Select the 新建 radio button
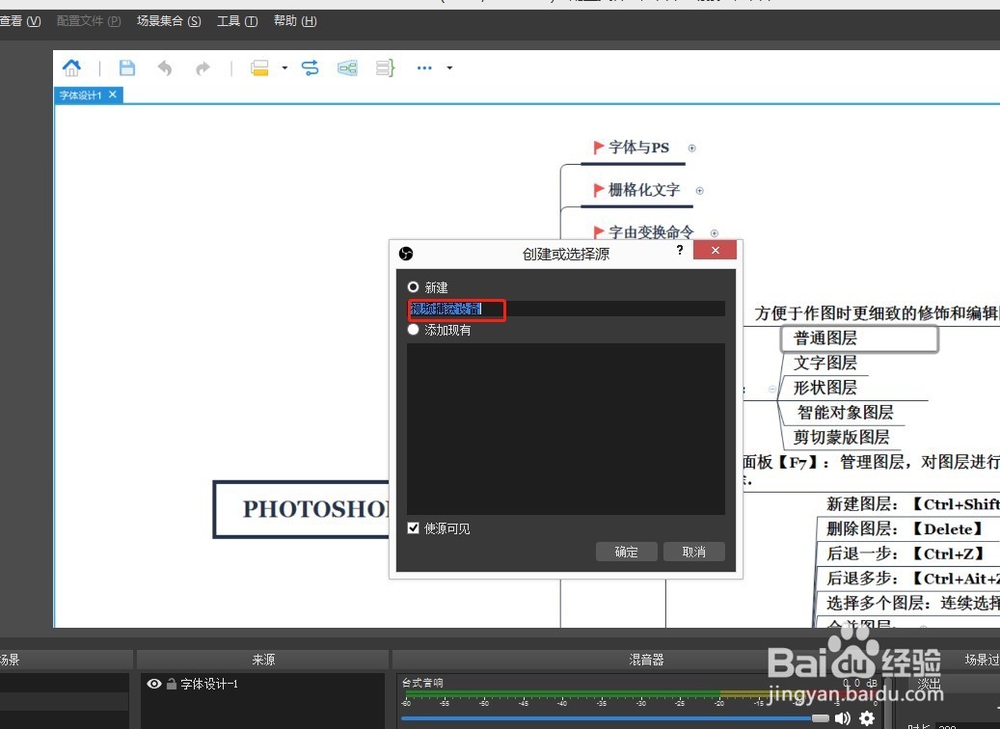The width and height of the screenshot is (1000, 729). point(413,287)
